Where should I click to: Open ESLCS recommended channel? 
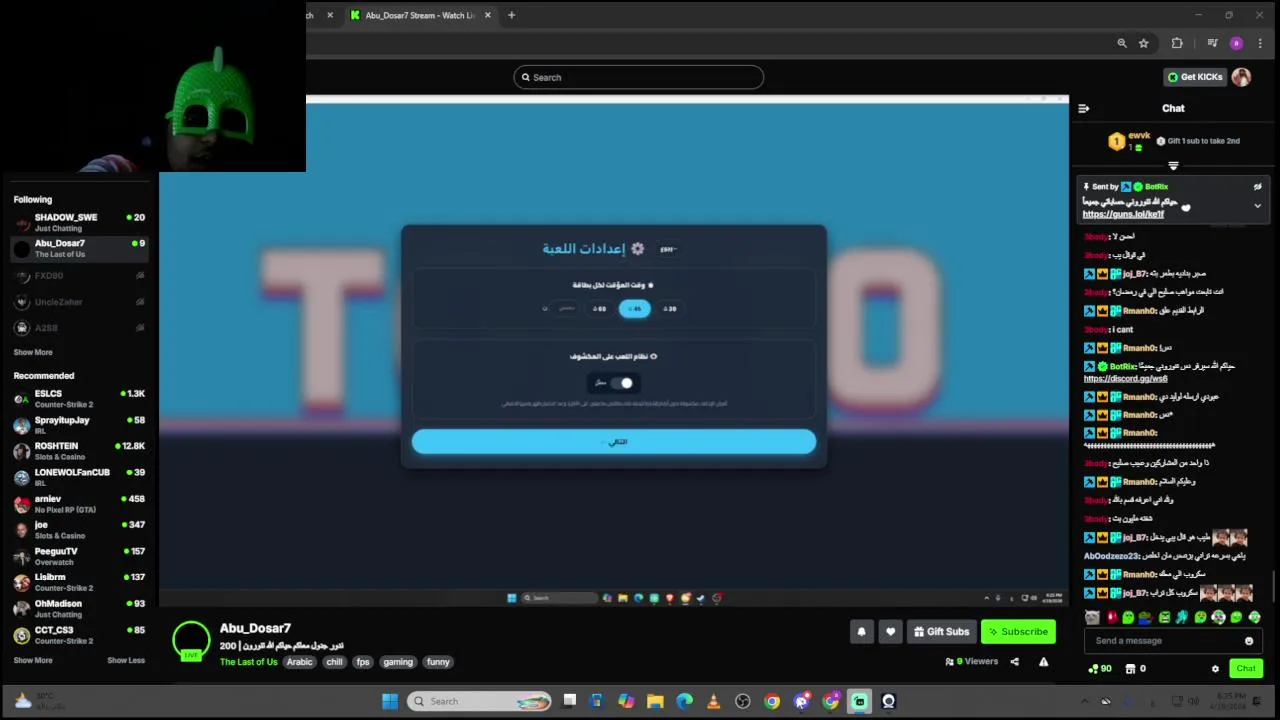[x=79, y=398]
